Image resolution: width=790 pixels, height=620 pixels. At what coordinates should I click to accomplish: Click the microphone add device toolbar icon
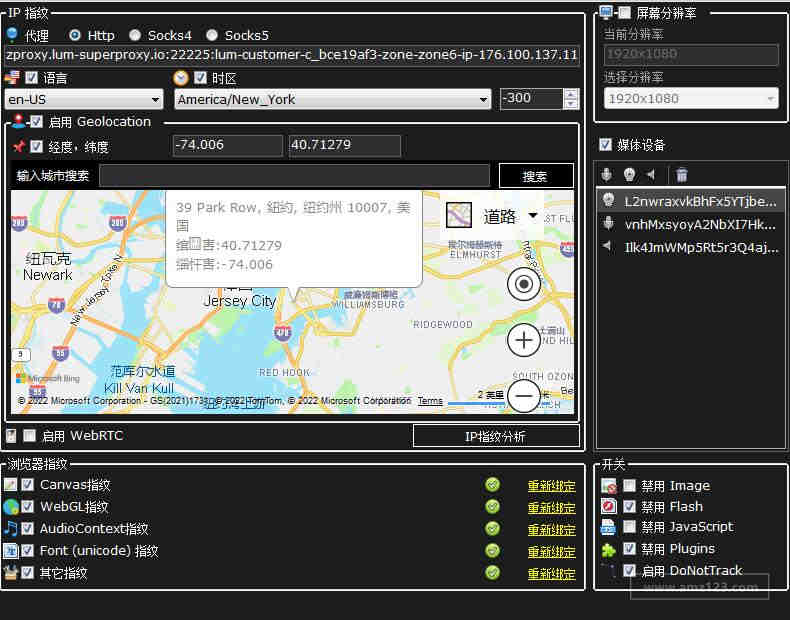point(607,174)
